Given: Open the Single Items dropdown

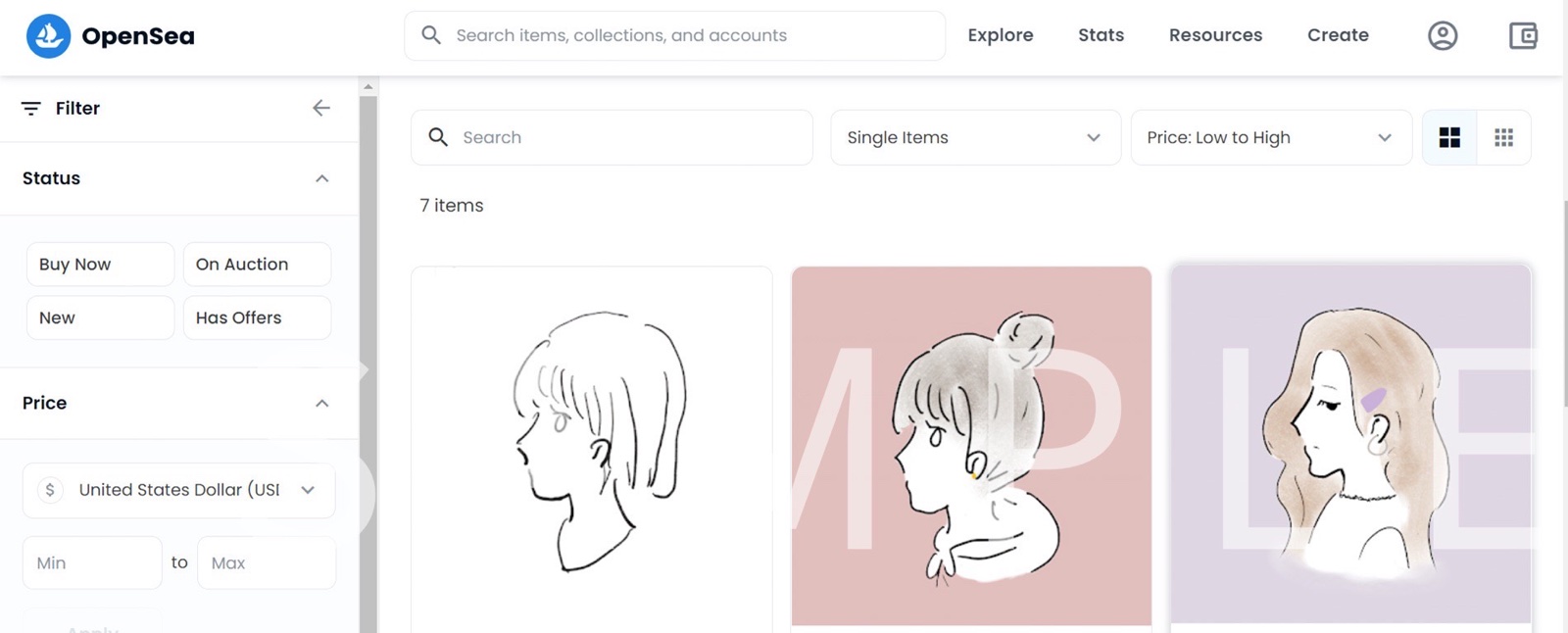Looking at the screenshot, I should click(x=975, y=137).
